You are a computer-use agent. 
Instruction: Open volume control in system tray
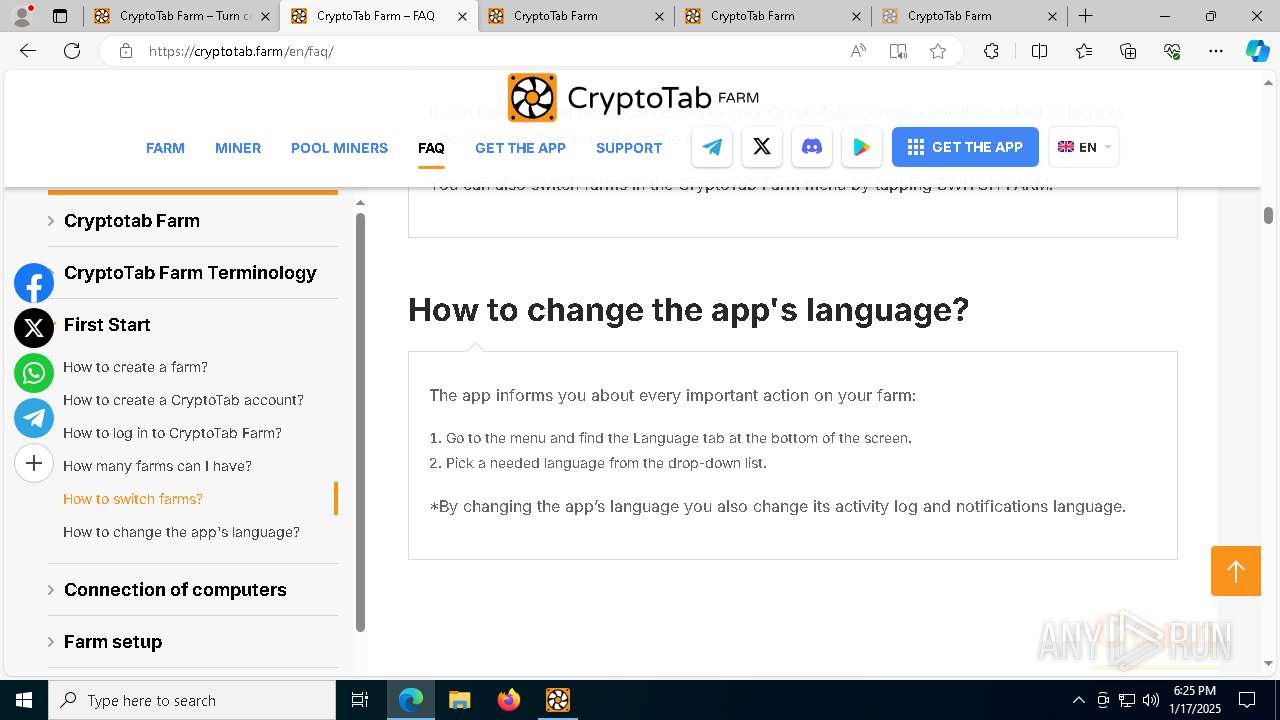coord(1150,700)
